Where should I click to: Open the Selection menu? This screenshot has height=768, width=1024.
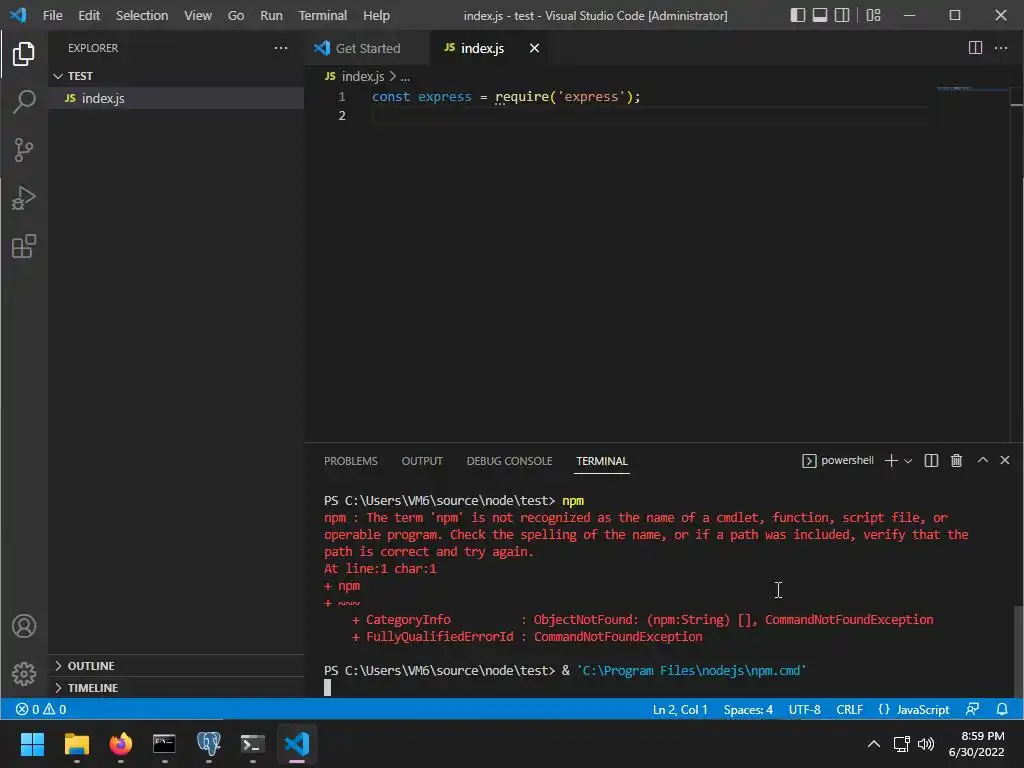142,15
